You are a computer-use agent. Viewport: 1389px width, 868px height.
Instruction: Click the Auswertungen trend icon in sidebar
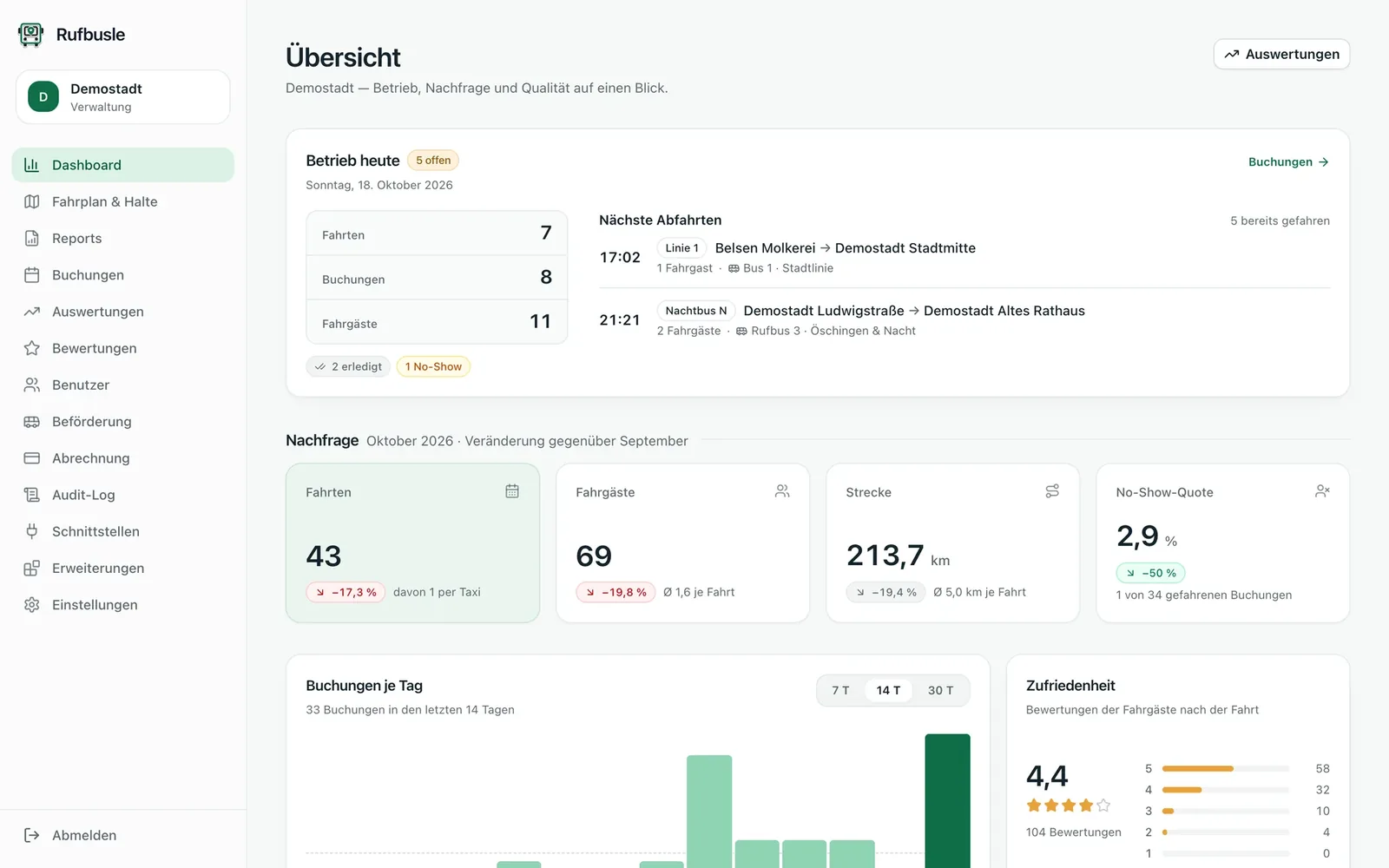(32, 312)
